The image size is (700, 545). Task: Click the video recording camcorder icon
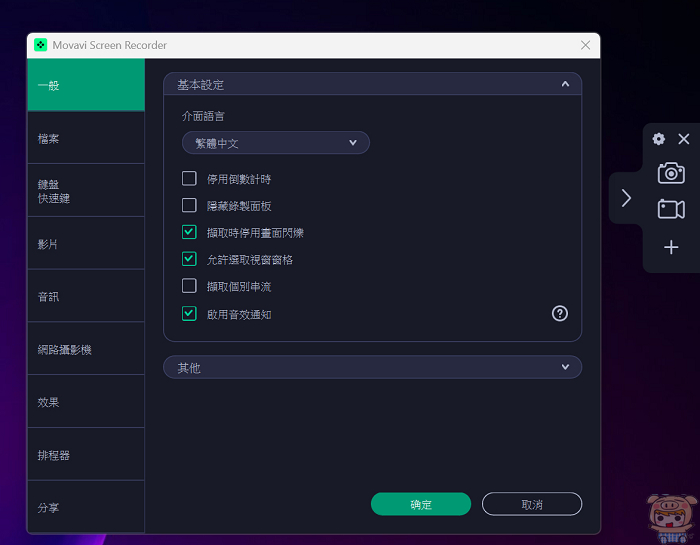click(671, 209)
